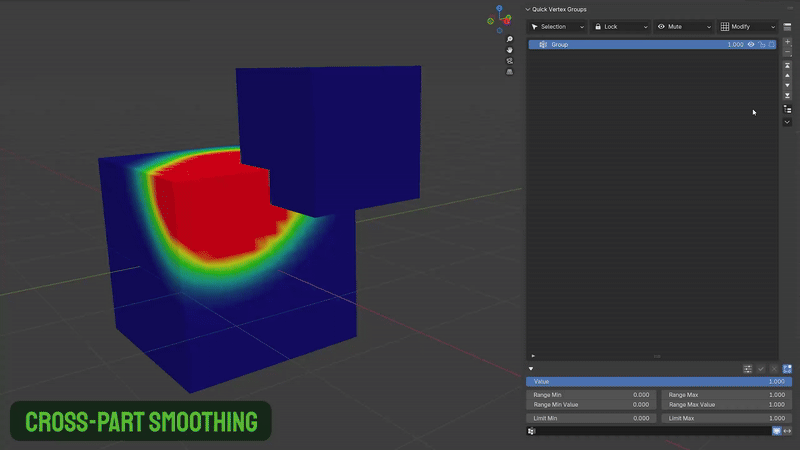
Task: Click the vertex group name field at the bottom
Action: click(x=648, y=431)
